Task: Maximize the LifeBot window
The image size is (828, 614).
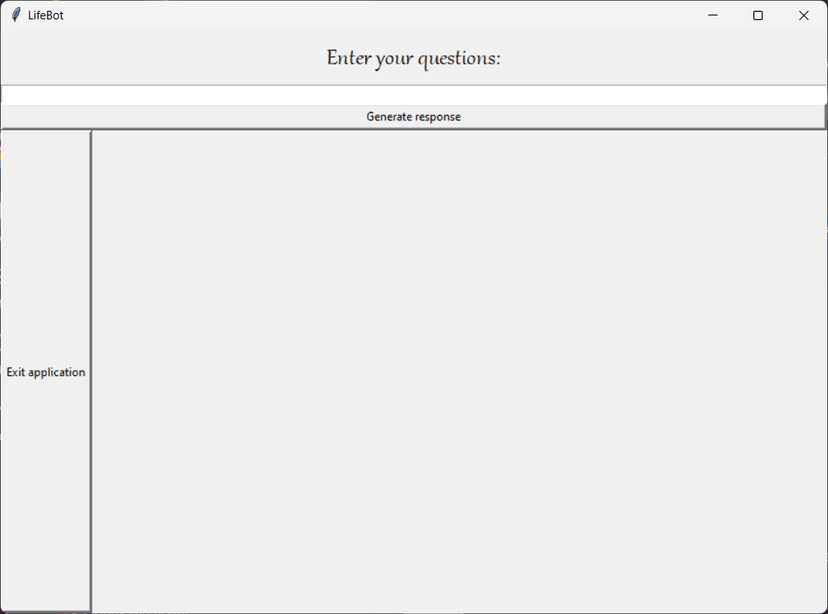Action: pyautogui.click(x=758, y=15)
